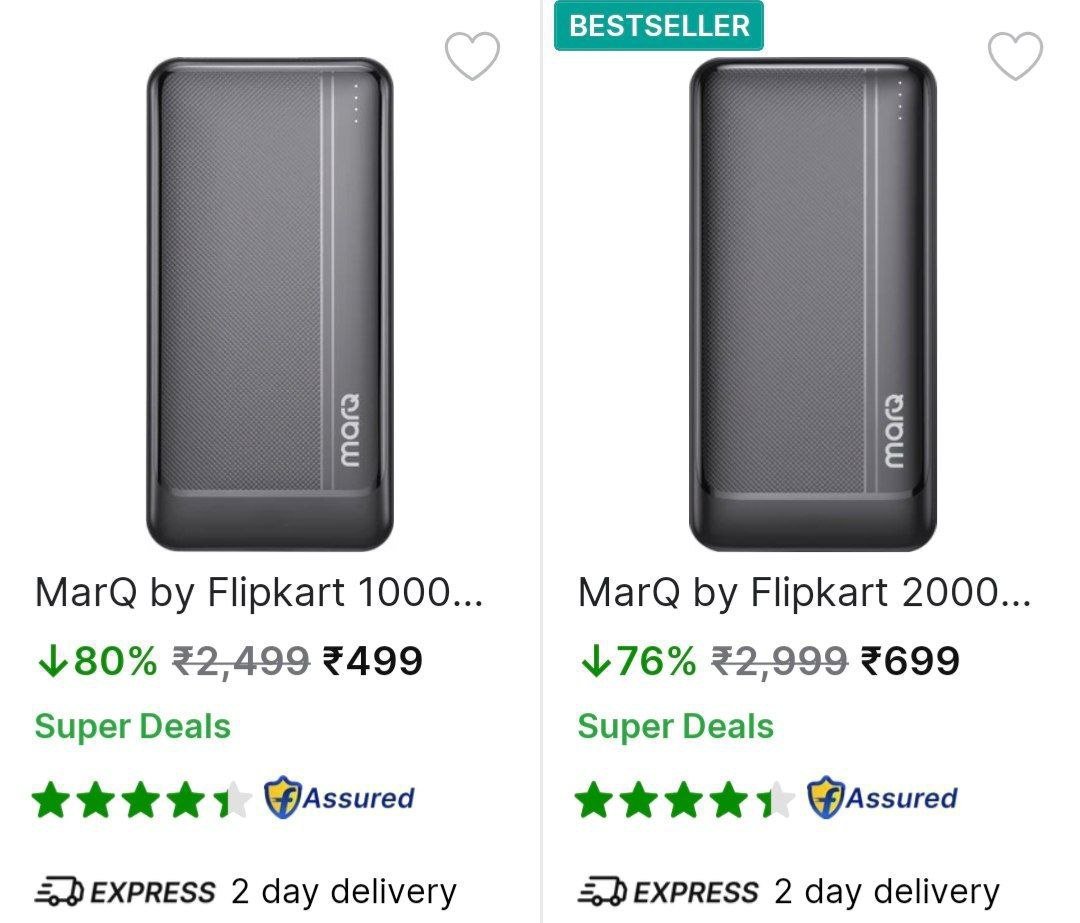The height and width of the screenshot is (923, 1080).
Task: Tap the Express truck icon on left product
Action: [x=60, y=891]
